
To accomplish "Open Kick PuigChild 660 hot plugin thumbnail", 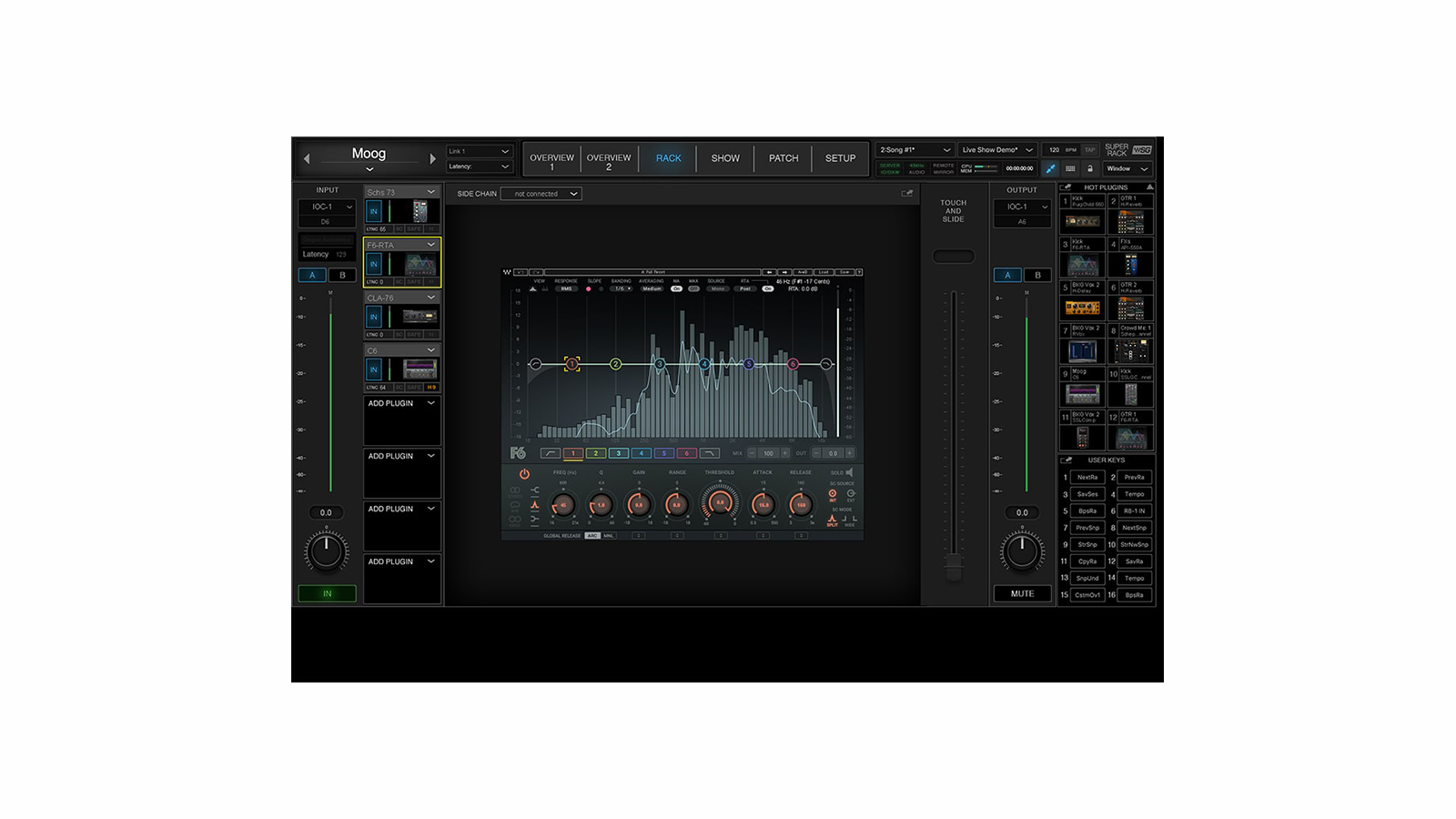I will click(1083, 221).
